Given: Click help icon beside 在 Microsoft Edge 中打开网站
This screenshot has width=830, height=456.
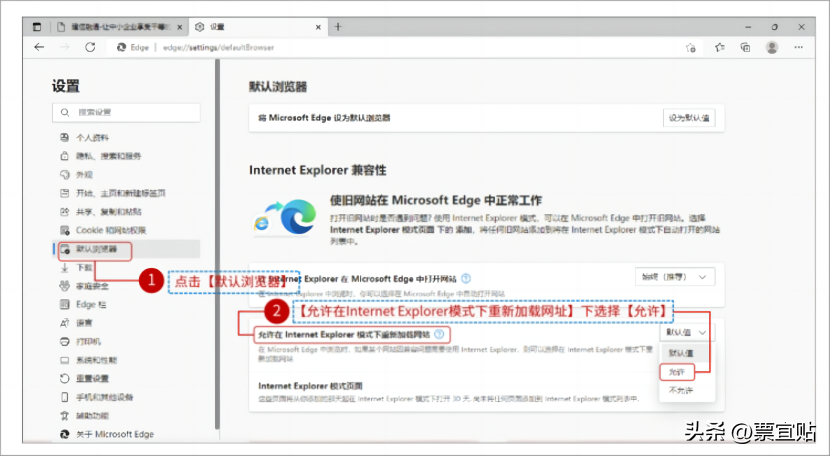Looking at the screenshot, I should (x=466, y=279).
